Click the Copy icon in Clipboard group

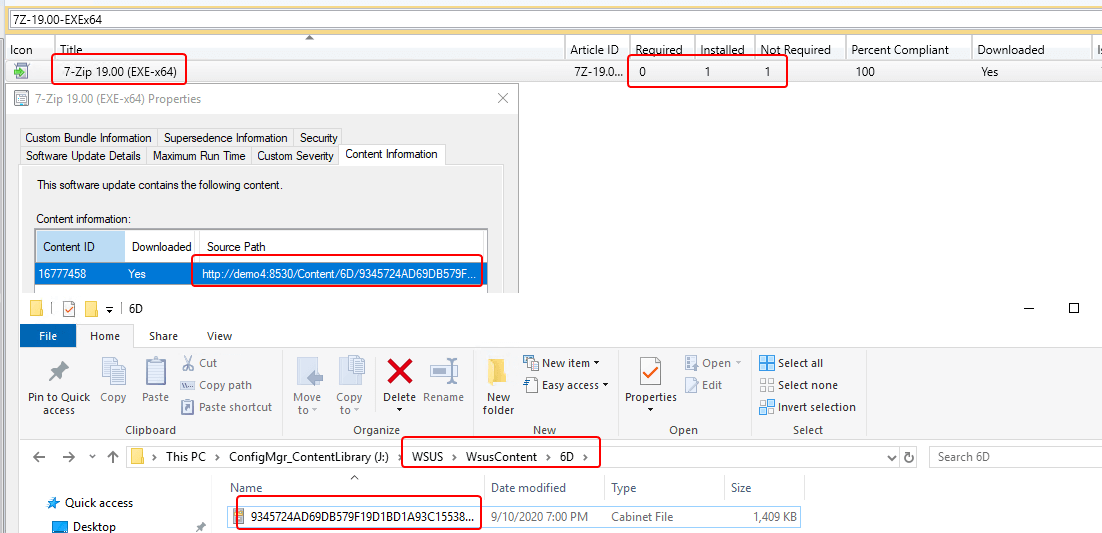112,372
